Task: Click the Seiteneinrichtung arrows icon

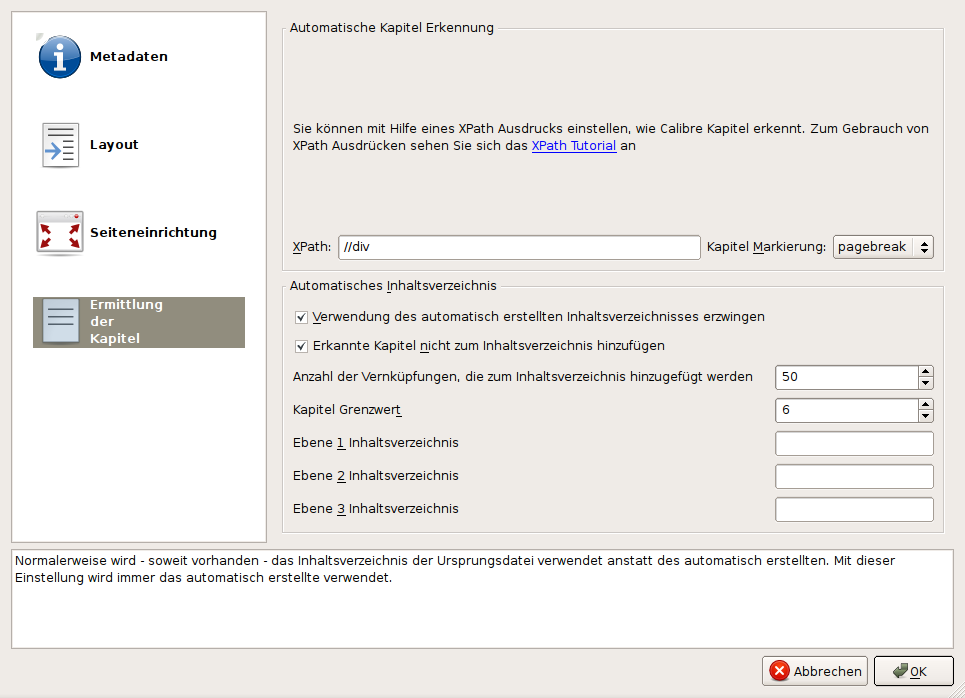Action: pos(59,233)
